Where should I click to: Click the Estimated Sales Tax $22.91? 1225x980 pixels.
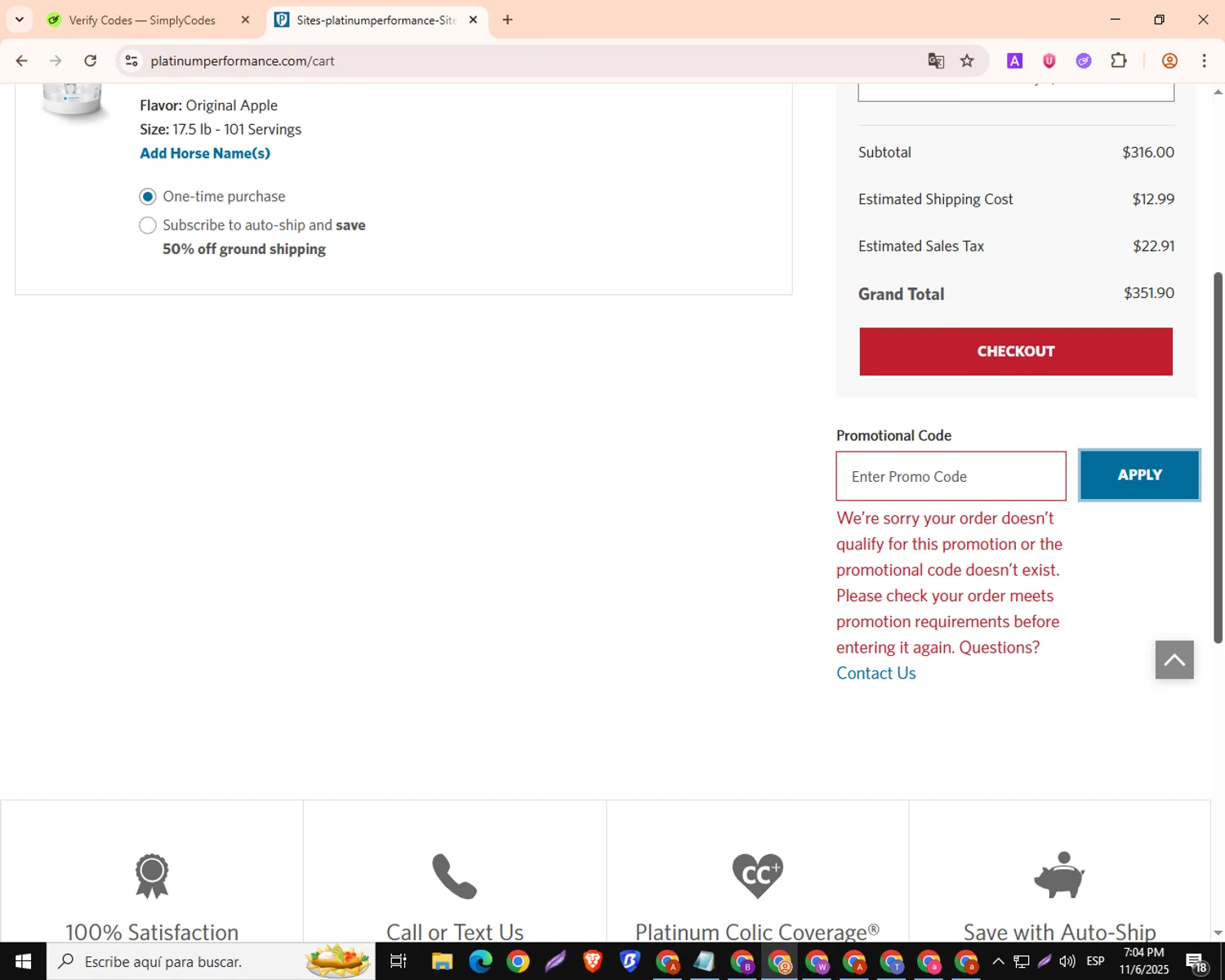pos(1153,246)
